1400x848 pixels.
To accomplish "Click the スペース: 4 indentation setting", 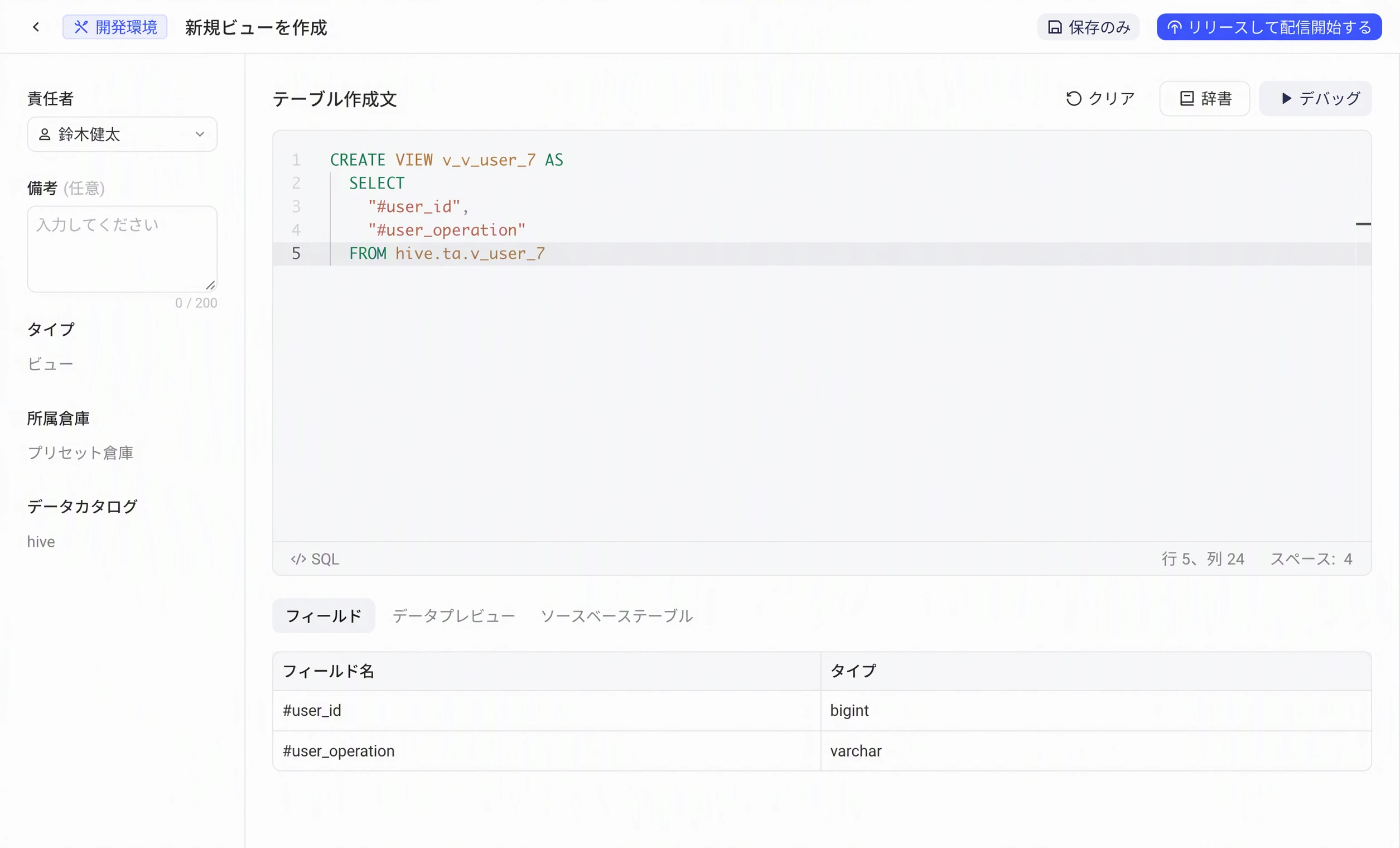I will pyautogui.click(x=1311, y=558).
